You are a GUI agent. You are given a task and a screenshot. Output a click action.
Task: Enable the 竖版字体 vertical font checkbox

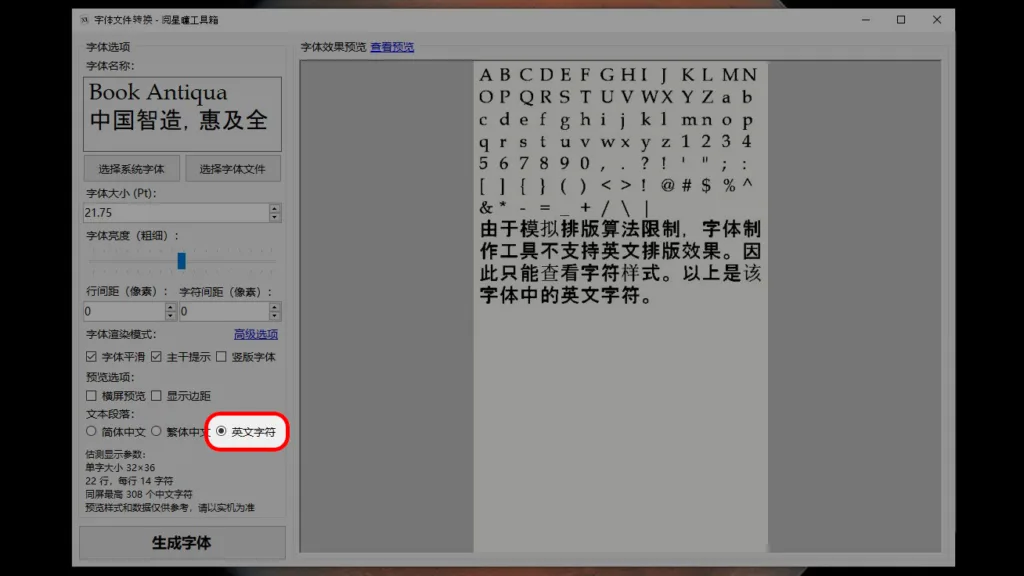tap(221, 356)
